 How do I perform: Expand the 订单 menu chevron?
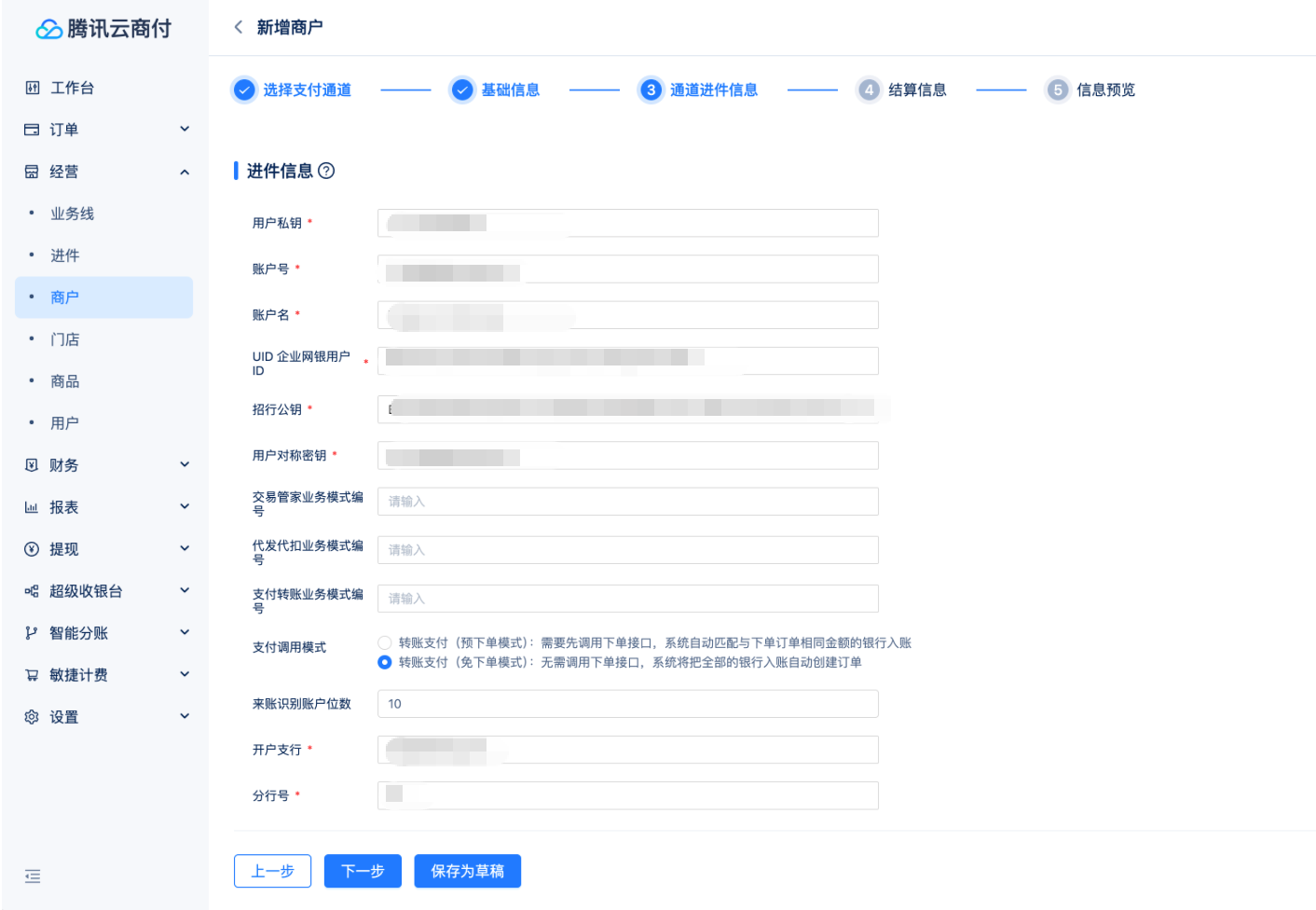click(185, 129)
